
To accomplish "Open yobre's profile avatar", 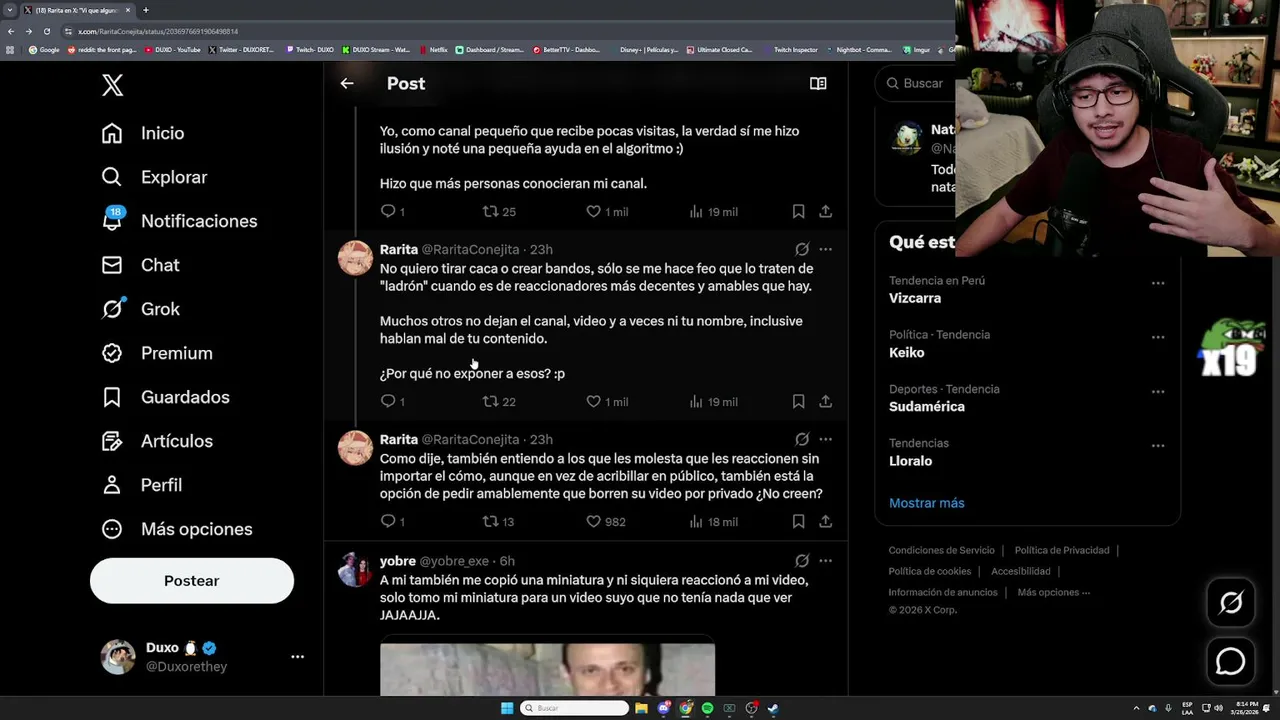I will pyautogui.click(x=355, y=569).
